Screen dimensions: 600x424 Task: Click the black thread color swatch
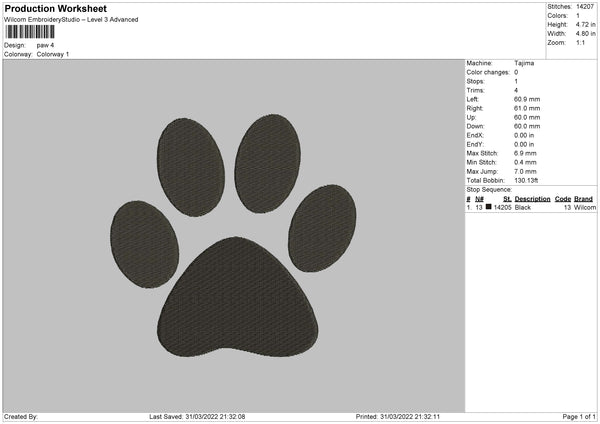pyautogui.click(x=489, y=208)
